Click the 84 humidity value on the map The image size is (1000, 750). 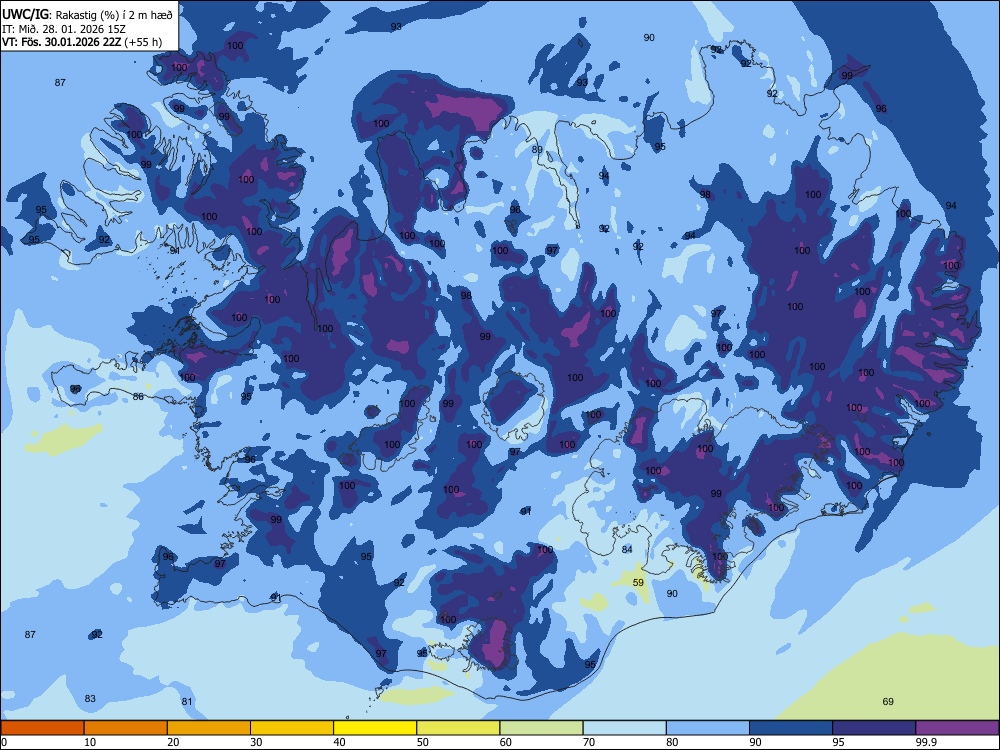tap(627, 549)
